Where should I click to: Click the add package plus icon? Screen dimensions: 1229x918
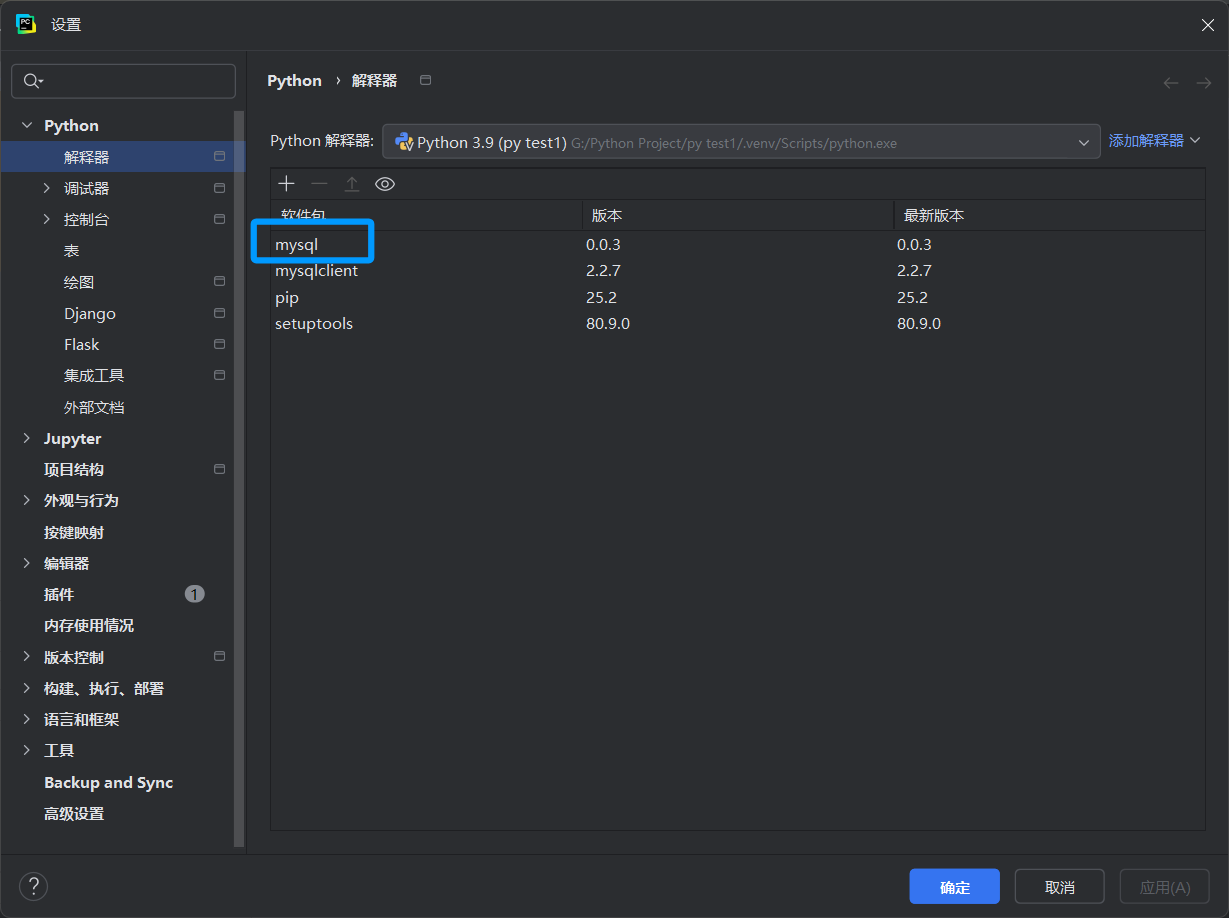[x=287, y=184]
